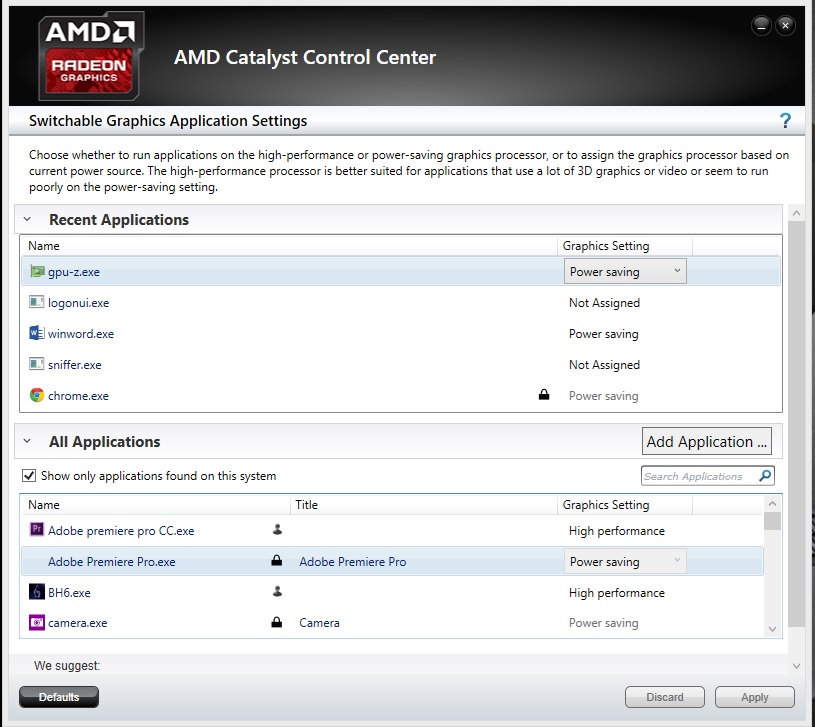Image resolution: width=815 pixels, height=727 pixels.
Task: Click the Apply button
Action: 755,697
